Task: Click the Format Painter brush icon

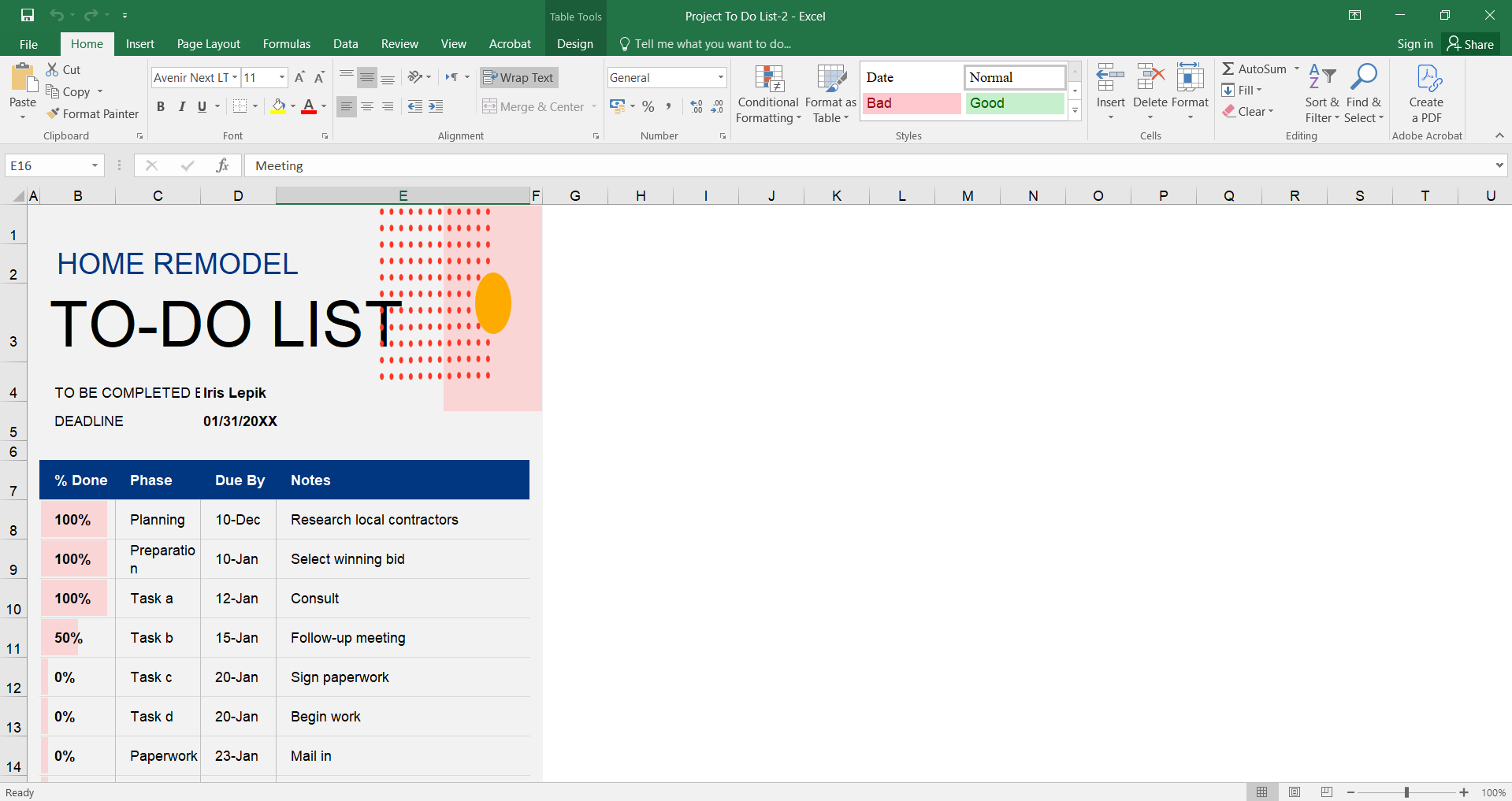Action: [53, 114]
